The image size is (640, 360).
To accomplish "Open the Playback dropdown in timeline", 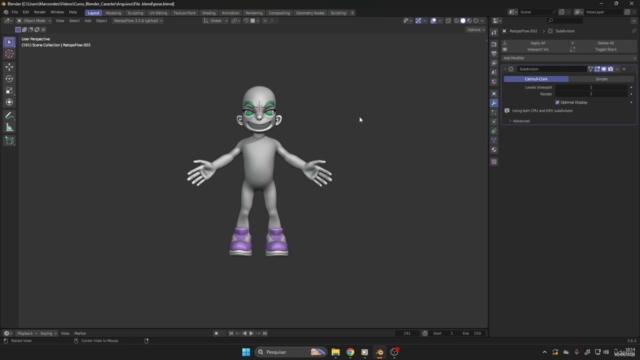I will [x=27, y=333].
